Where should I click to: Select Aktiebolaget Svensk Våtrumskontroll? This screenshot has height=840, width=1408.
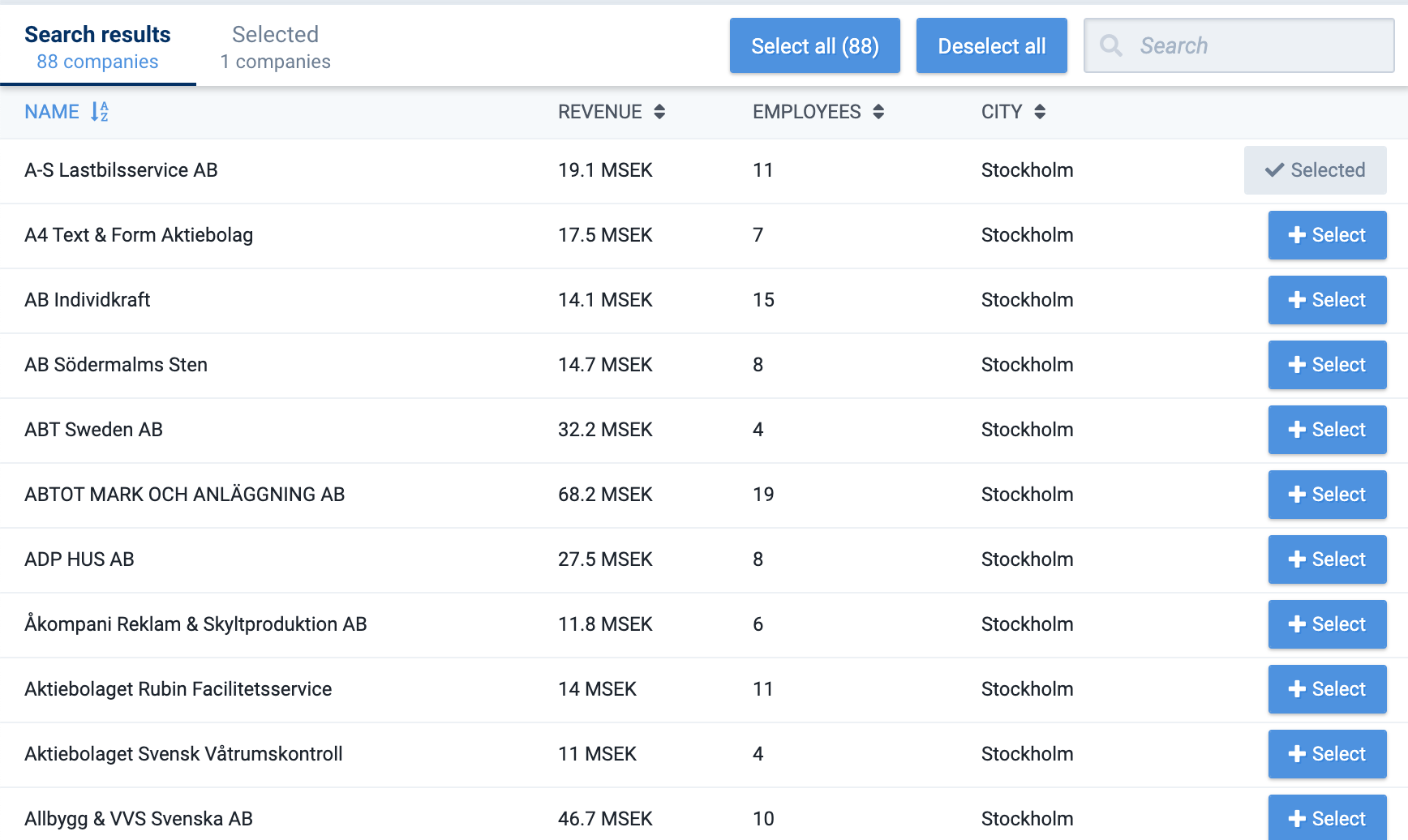pos(1328,754)
